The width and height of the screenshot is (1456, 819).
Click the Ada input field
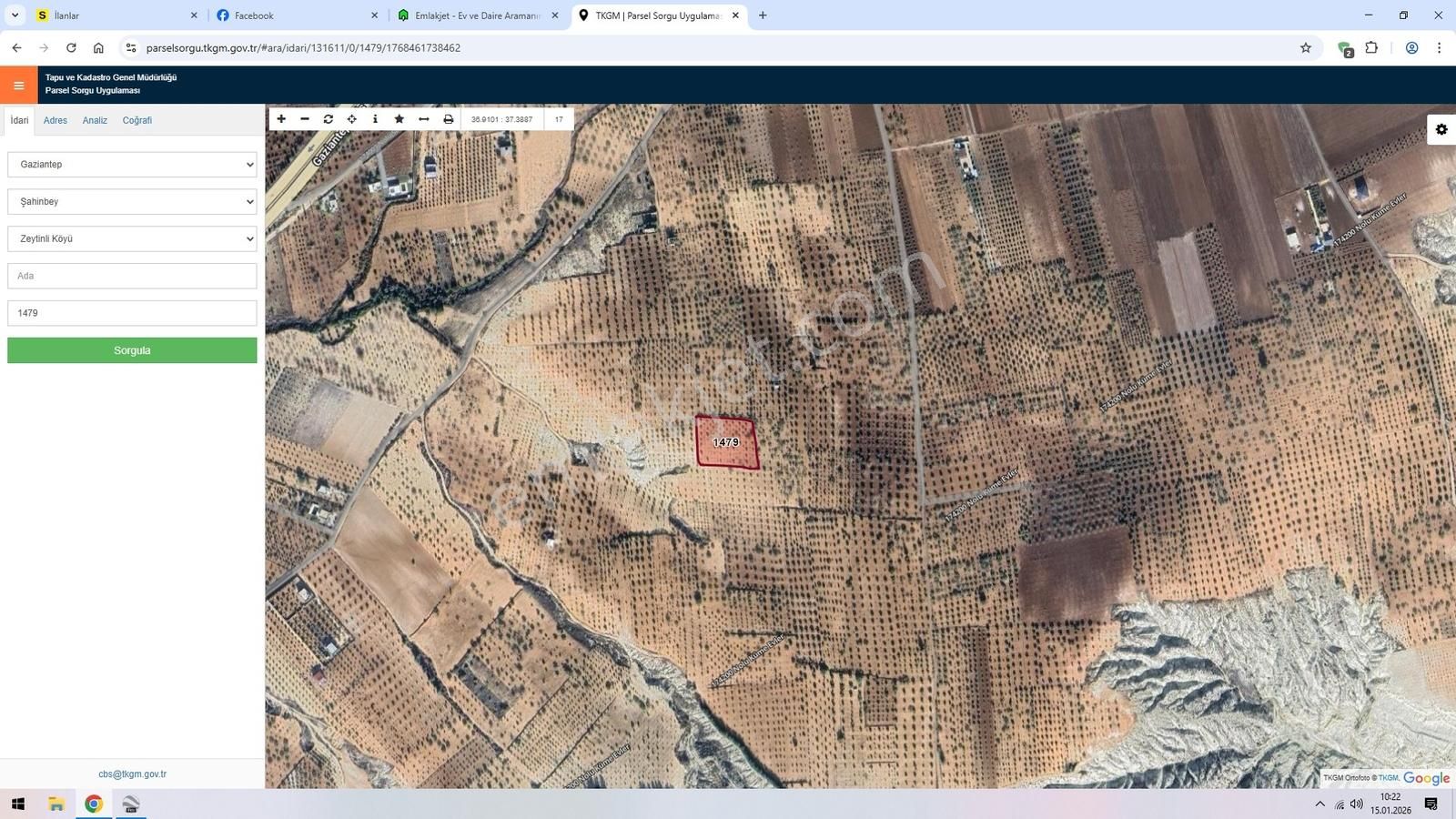(131, 275)
